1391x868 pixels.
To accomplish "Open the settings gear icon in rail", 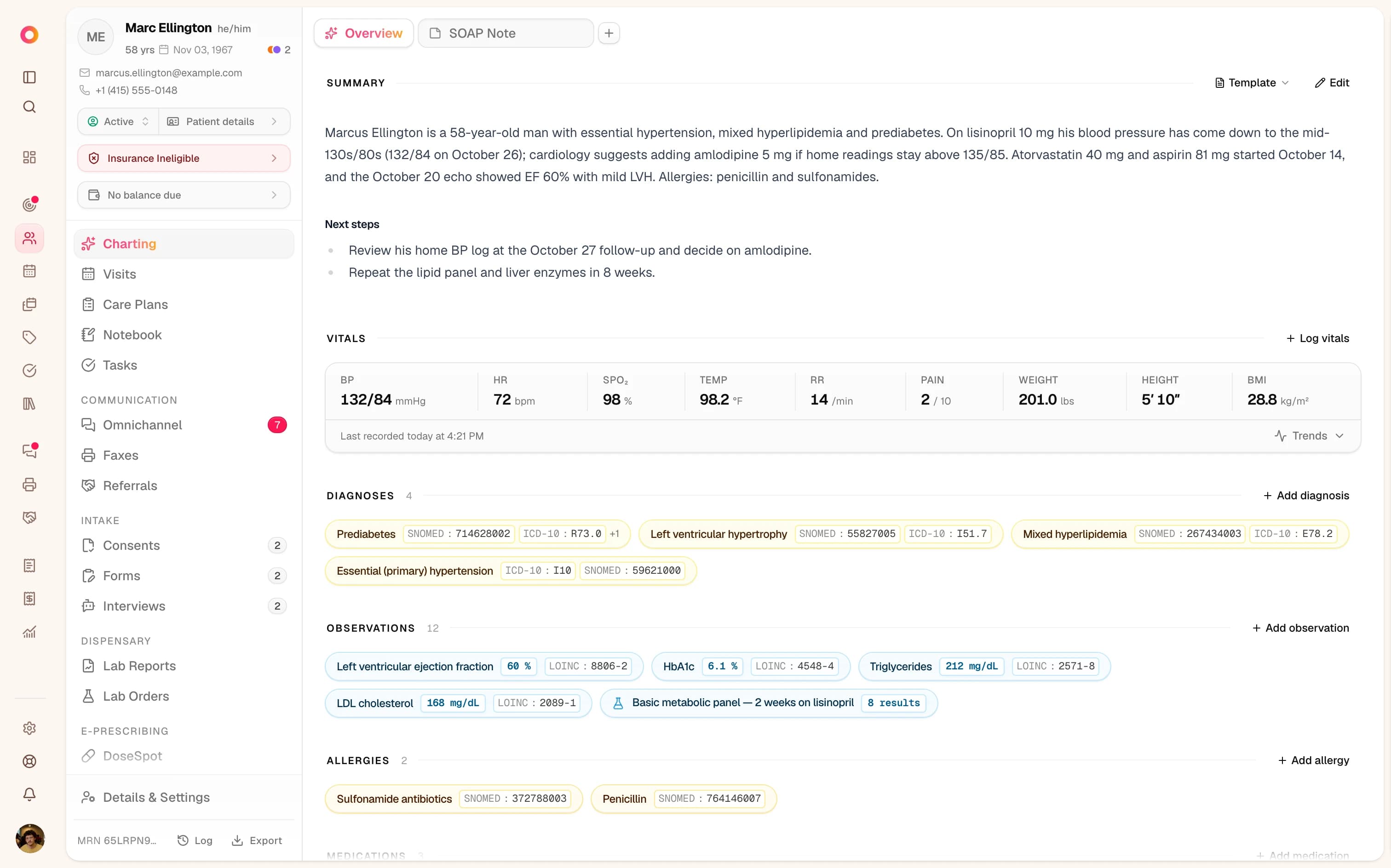I will pos(29,728).
